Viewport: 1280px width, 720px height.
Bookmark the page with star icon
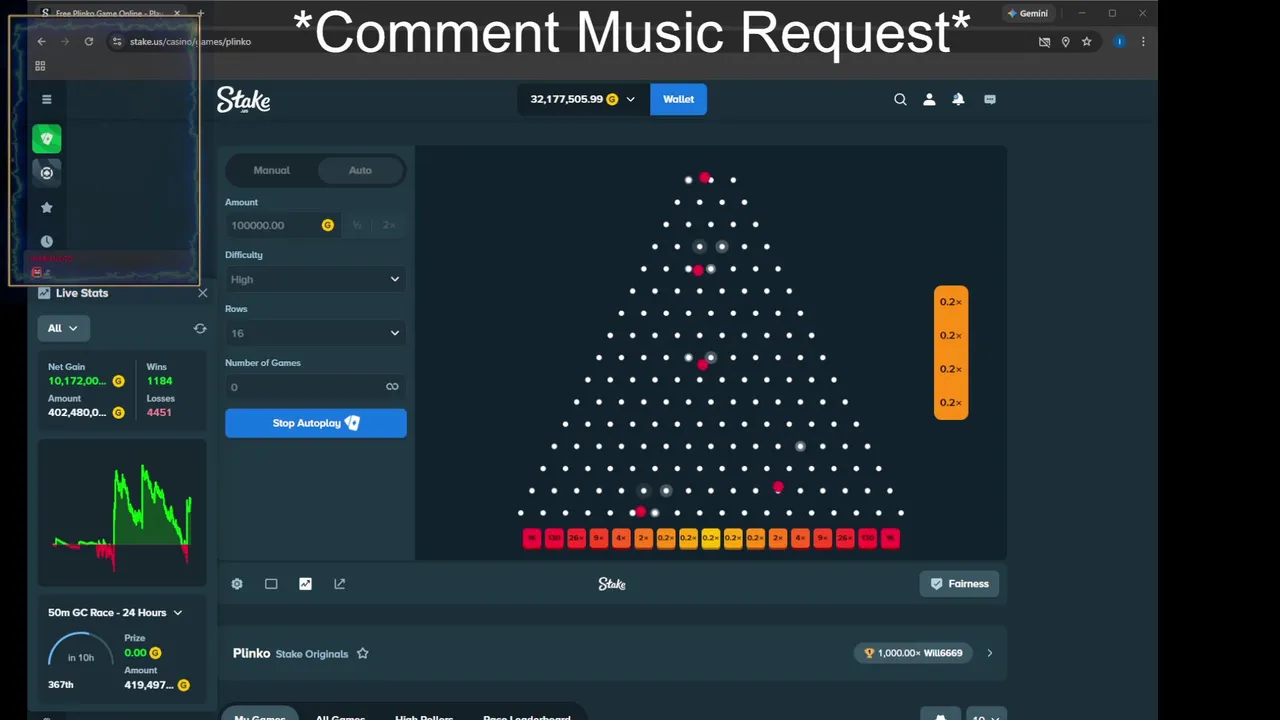click(x=1087, y=41)
